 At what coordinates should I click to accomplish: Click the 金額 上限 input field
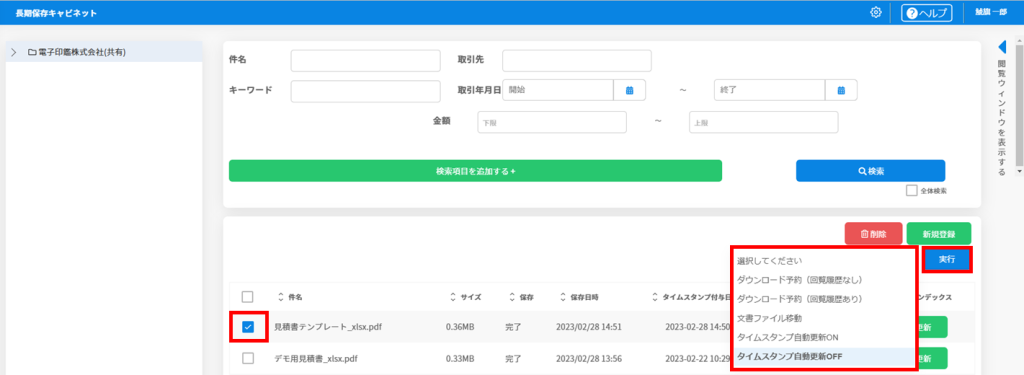click(763, 122)
